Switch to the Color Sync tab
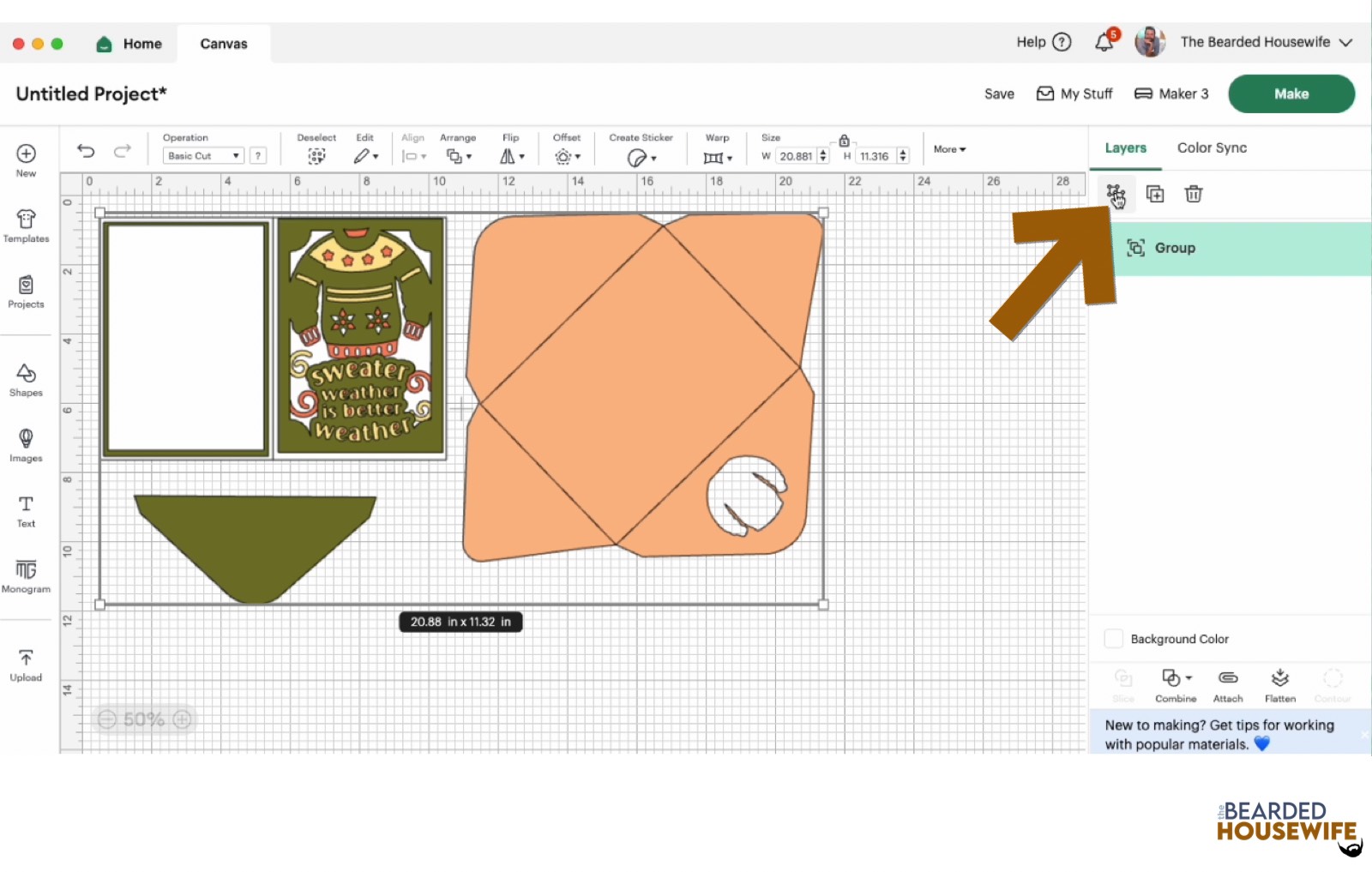1372x872 pixels. [1212, 147]
